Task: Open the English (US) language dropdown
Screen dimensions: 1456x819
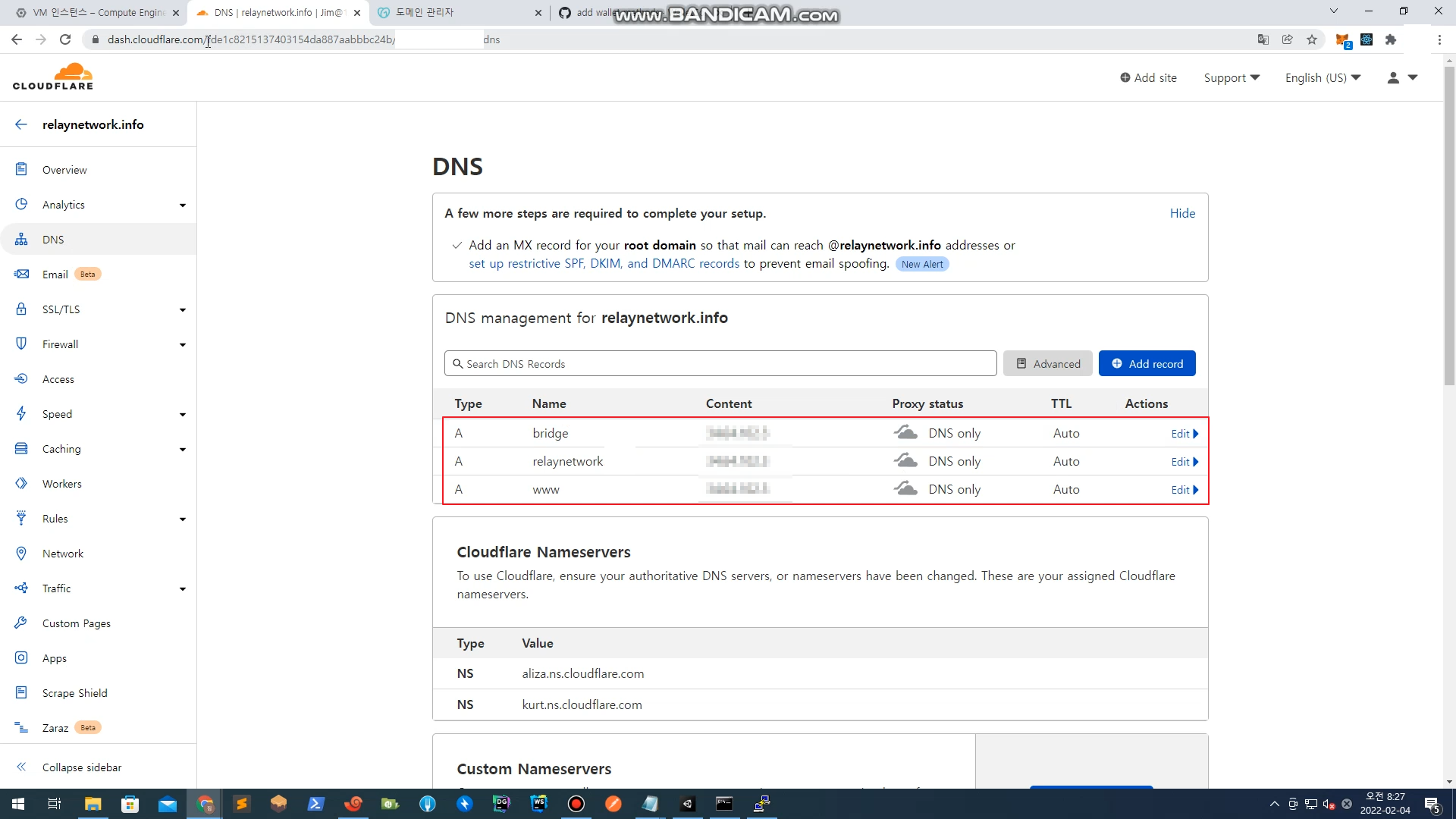Action: click(x=1323, y=77)
